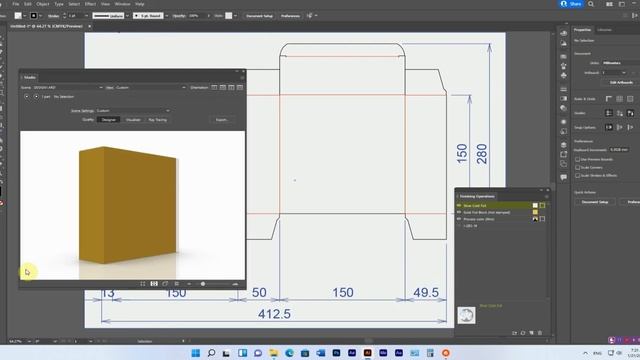
Task: Click the first orientation icon in Studio panel
Action: 214,87
